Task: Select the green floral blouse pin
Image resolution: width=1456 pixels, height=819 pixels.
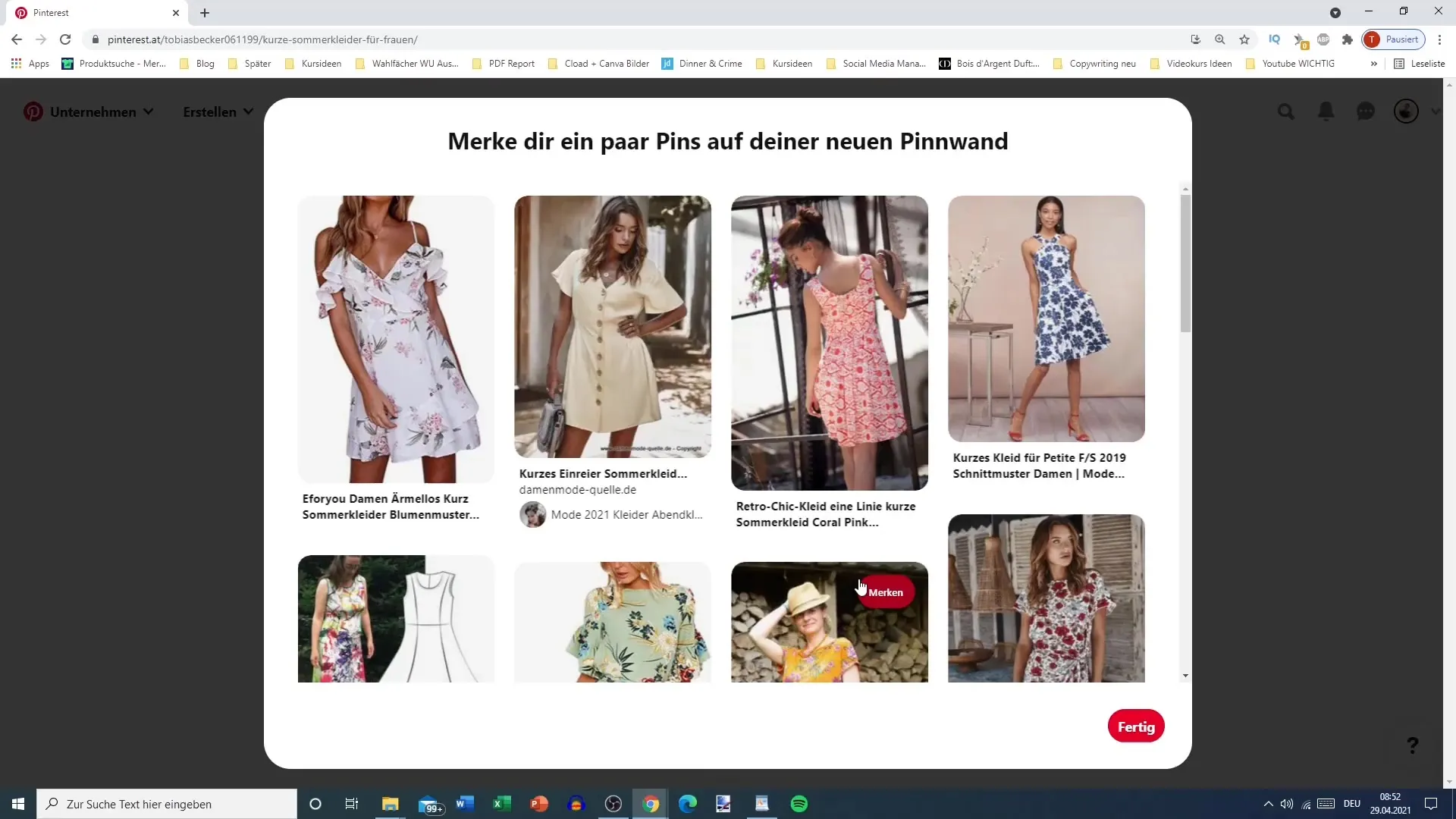Action: 613,622
